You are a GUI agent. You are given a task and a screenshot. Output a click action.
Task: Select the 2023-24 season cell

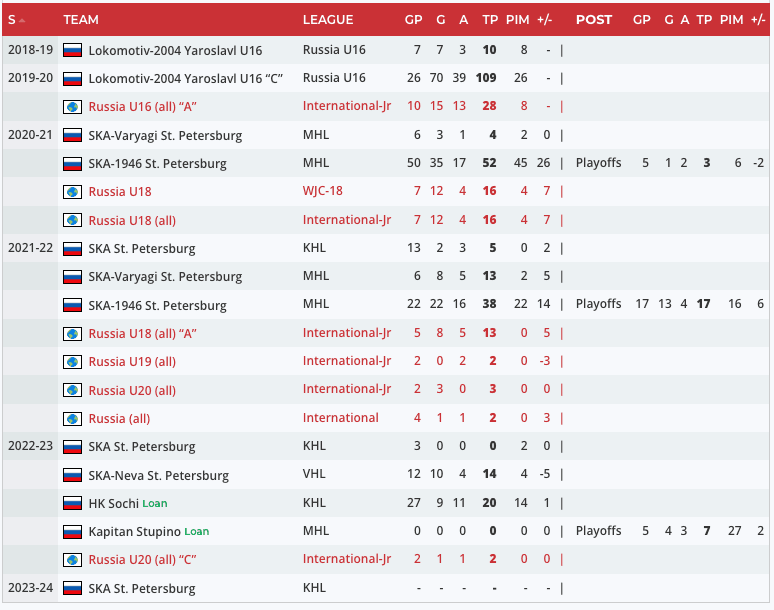pyautogui.click(x=31, y=589)
